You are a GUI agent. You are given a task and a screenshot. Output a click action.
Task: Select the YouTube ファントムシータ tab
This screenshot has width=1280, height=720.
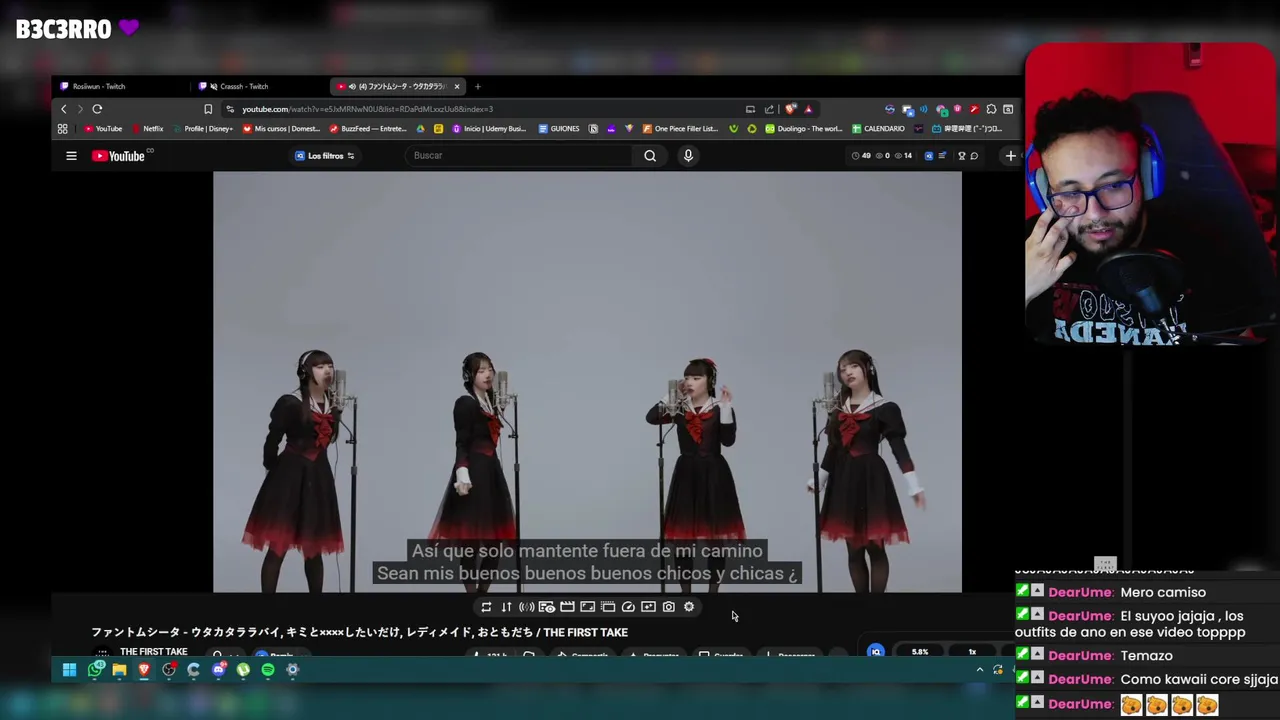(x=397, y=86)
